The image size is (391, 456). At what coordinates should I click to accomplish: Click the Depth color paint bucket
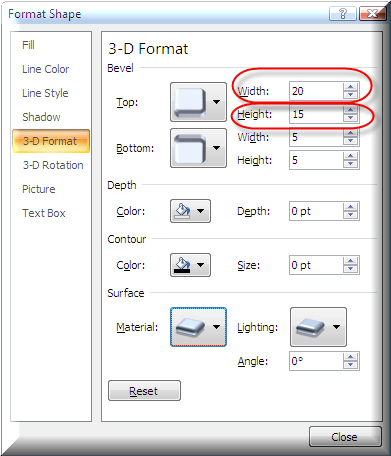point(183,211)
